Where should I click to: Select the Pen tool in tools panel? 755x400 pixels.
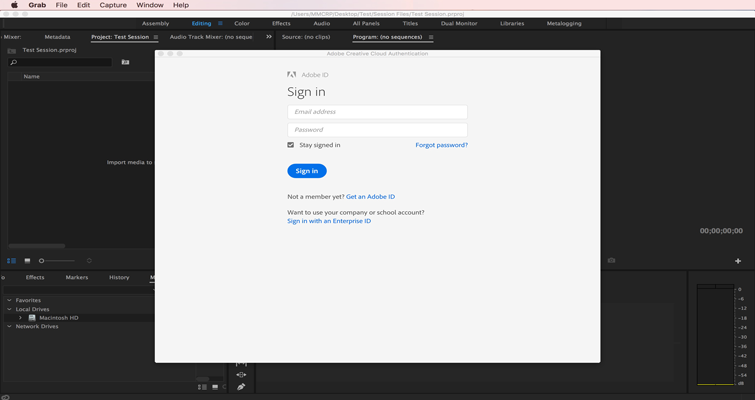(241, 386)
